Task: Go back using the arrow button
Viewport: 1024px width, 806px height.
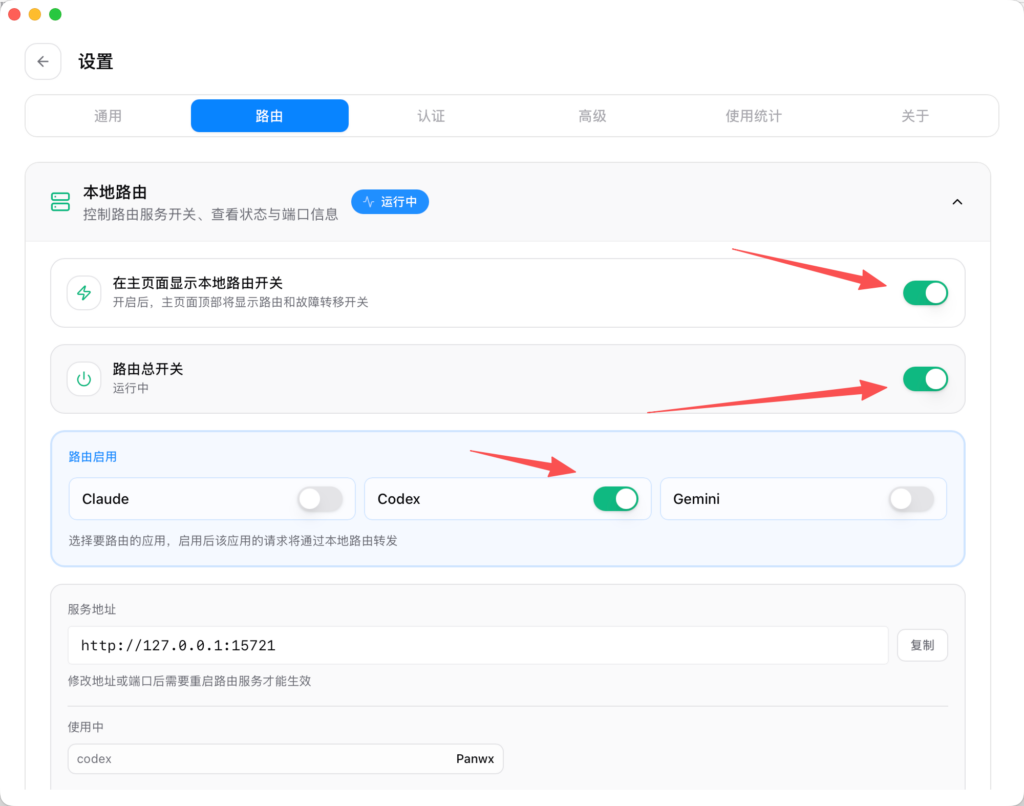Action: coord(43,61)
